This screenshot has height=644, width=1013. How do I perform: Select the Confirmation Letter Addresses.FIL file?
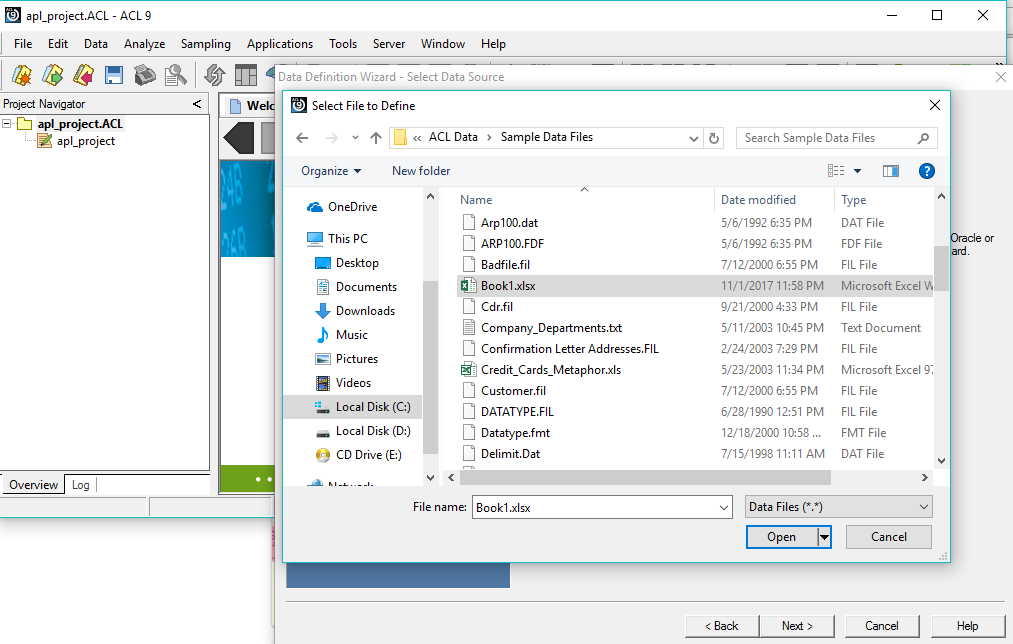coord(569,349)
